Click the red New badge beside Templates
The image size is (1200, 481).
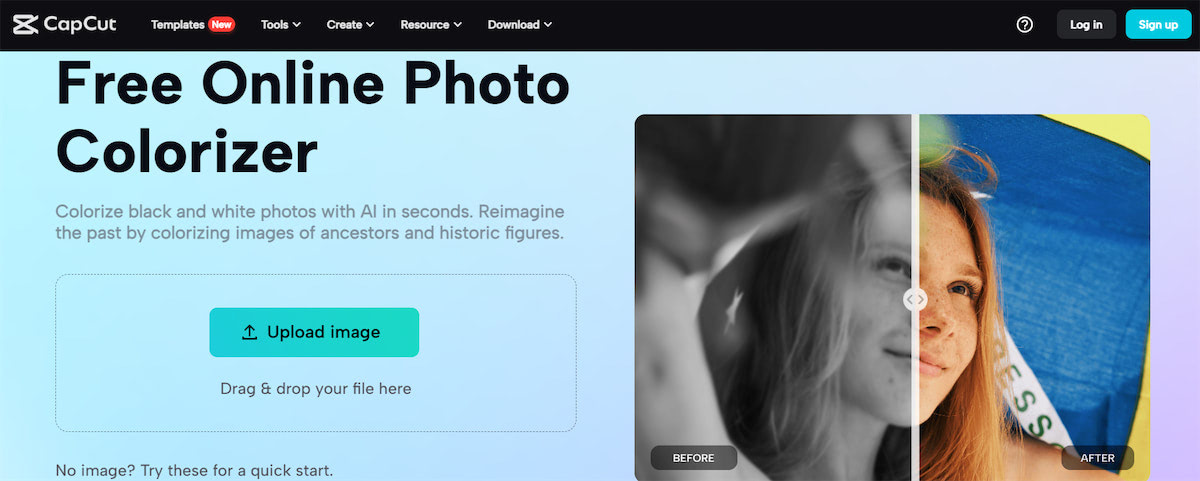[221, 25]
